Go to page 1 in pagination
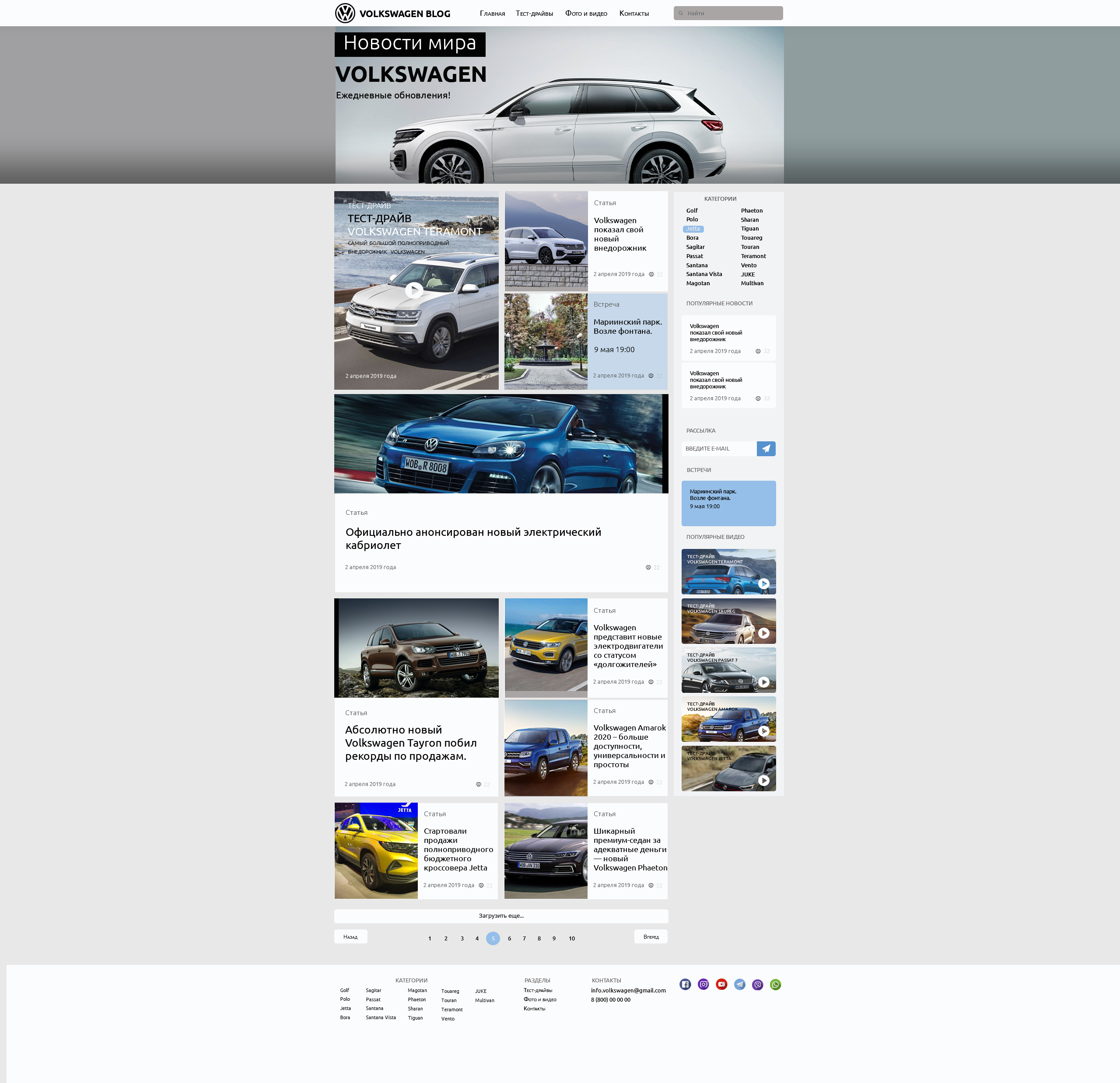This screenshot has width=1120, height=1083. (430, 939)
